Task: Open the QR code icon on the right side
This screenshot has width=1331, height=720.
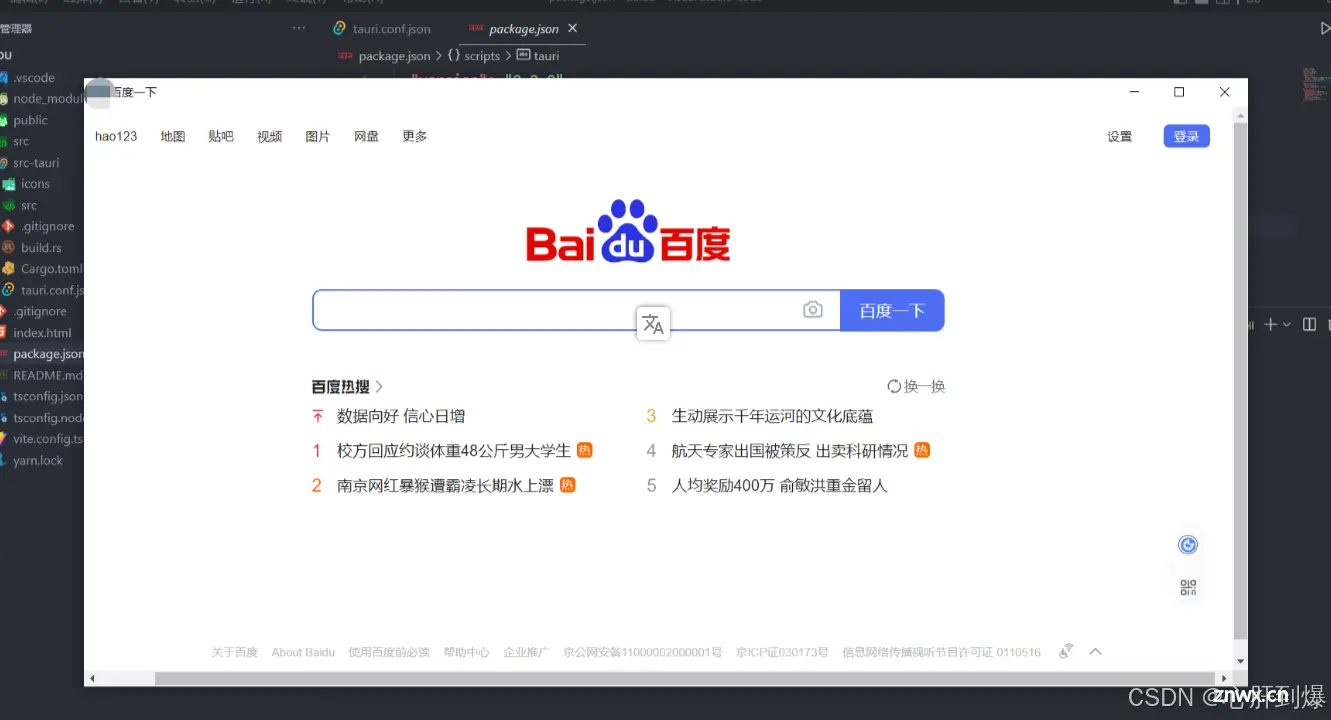Action: [1188, 588]
